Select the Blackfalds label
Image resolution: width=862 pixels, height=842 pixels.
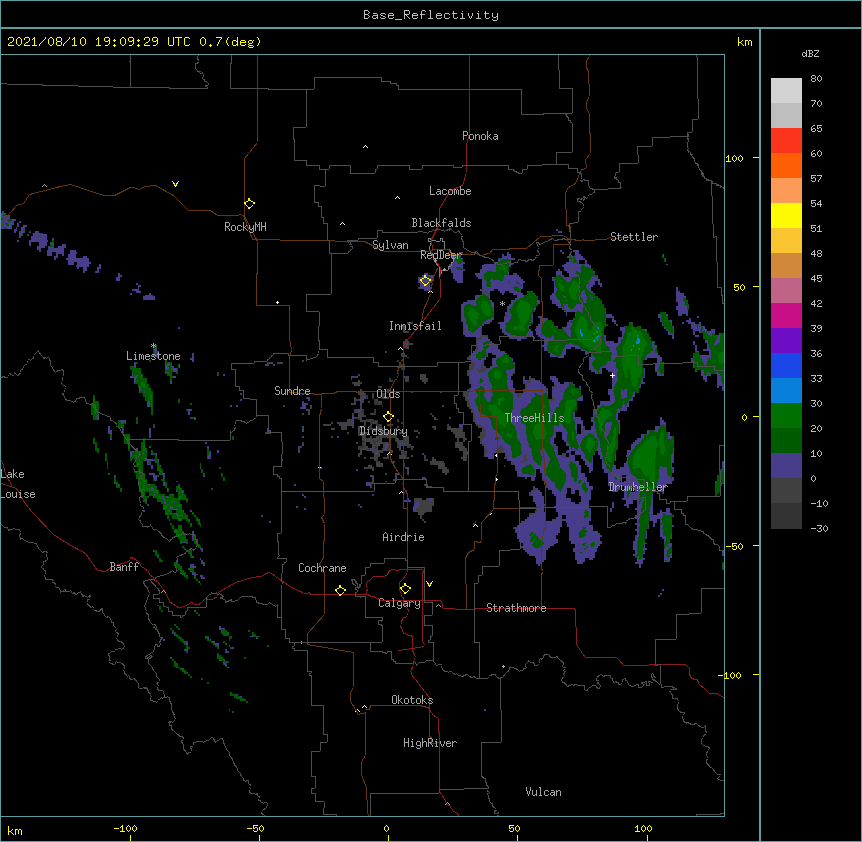coord(441,223)
